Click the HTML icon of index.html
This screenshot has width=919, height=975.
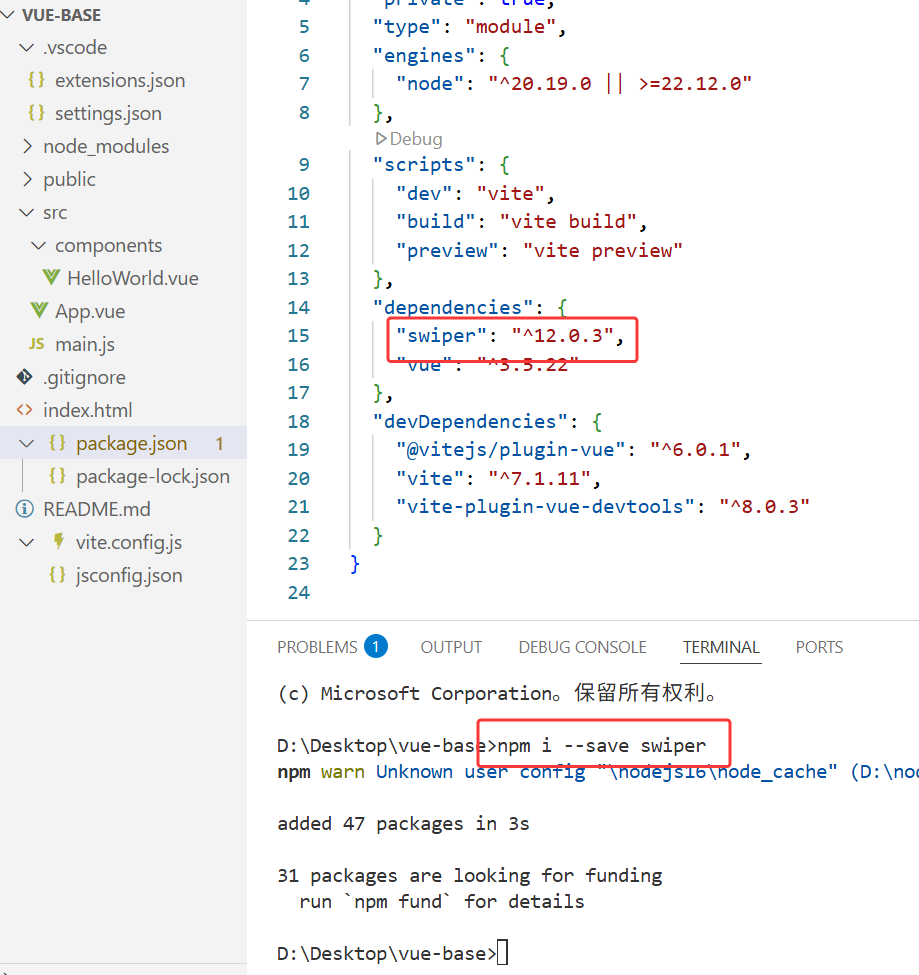pyautogui.click(x=25, y=410)
